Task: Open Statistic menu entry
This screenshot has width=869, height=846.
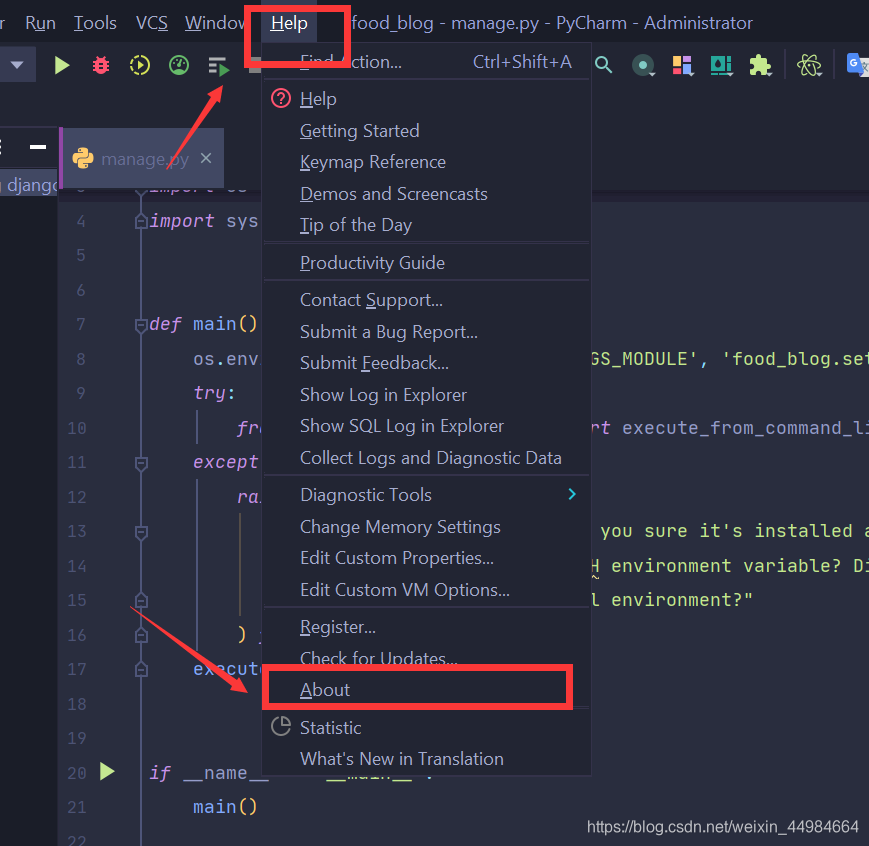Action: (427, 727)
